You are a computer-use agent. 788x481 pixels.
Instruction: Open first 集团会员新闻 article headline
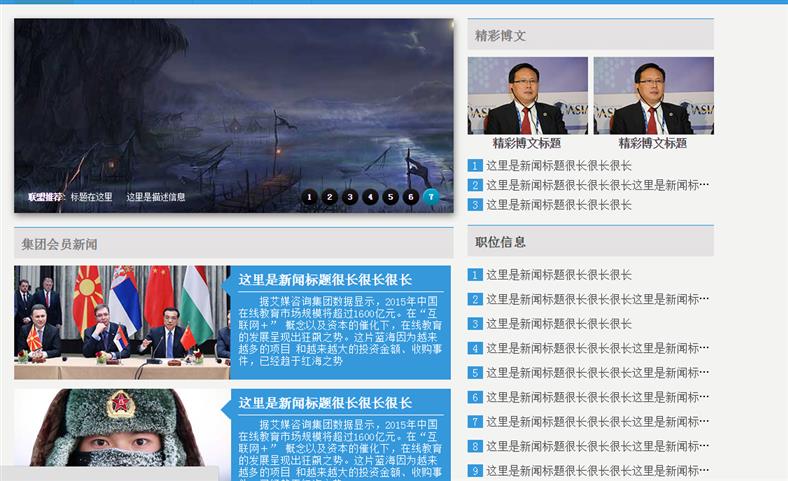click(x=325, y=280)
